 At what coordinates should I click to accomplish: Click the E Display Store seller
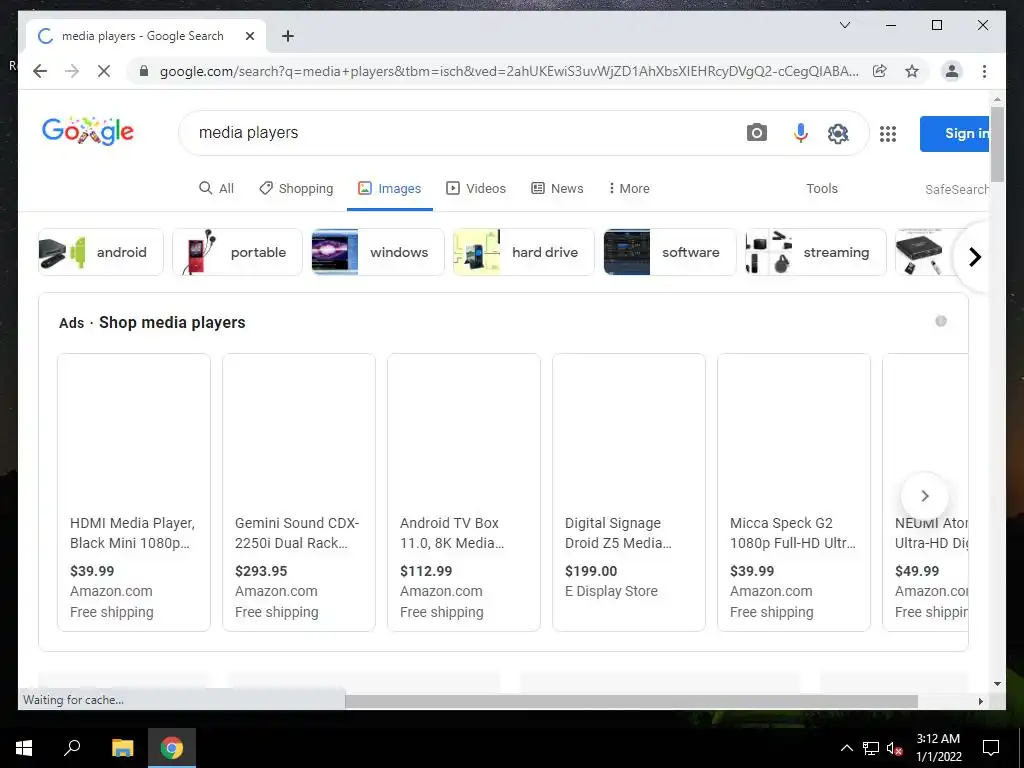click(x=611, y=591)
